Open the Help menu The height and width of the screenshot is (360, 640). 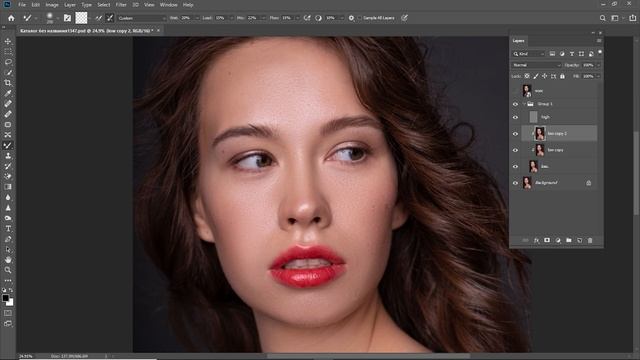click(x=188, y=5)
